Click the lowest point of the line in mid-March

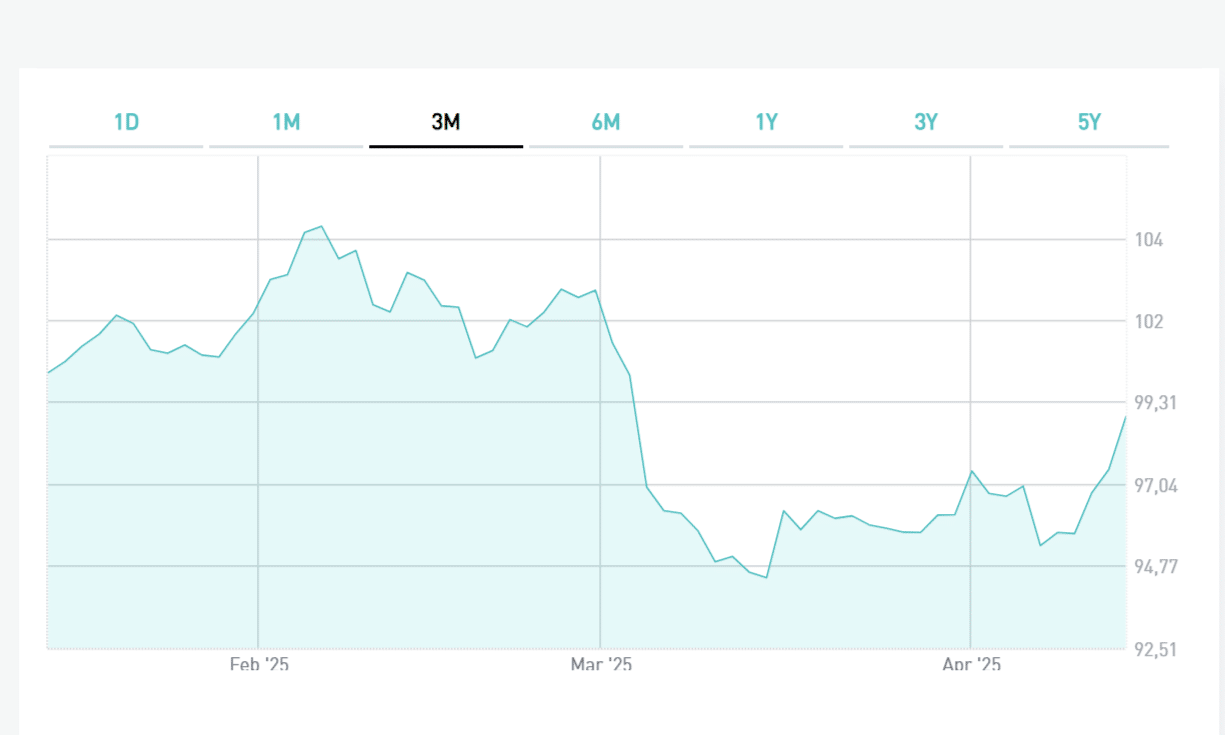point(766,578)
